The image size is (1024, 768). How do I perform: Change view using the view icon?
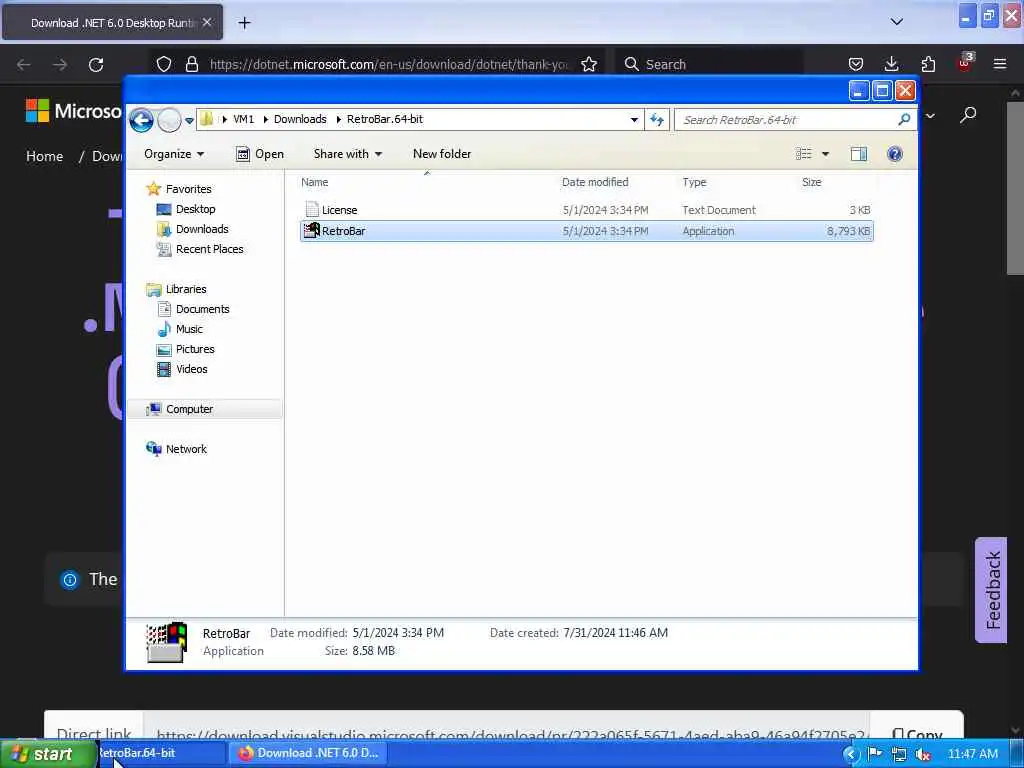[x=804, y=154]
